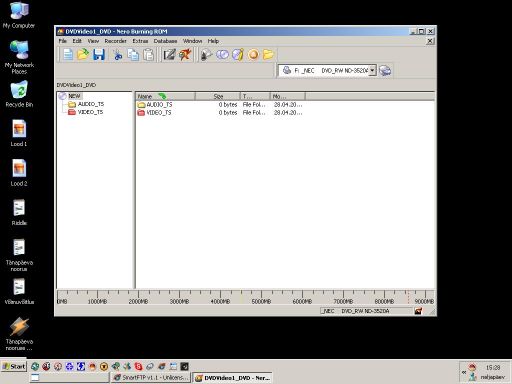Sort files by the Size column header
512x384 pixels.
coord(218,96)
